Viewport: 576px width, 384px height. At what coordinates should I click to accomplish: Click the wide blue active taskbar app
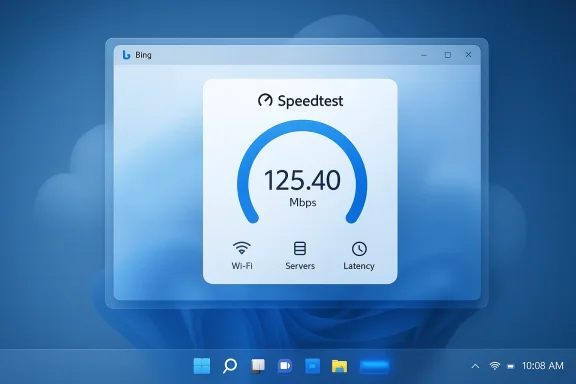click(x=374, y=366)
